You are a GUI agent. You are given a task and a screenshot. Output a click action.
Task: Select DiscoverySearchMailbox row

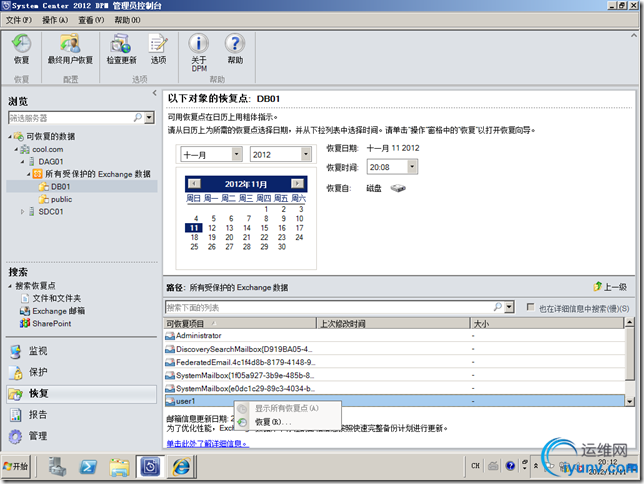tap(394, 349)
